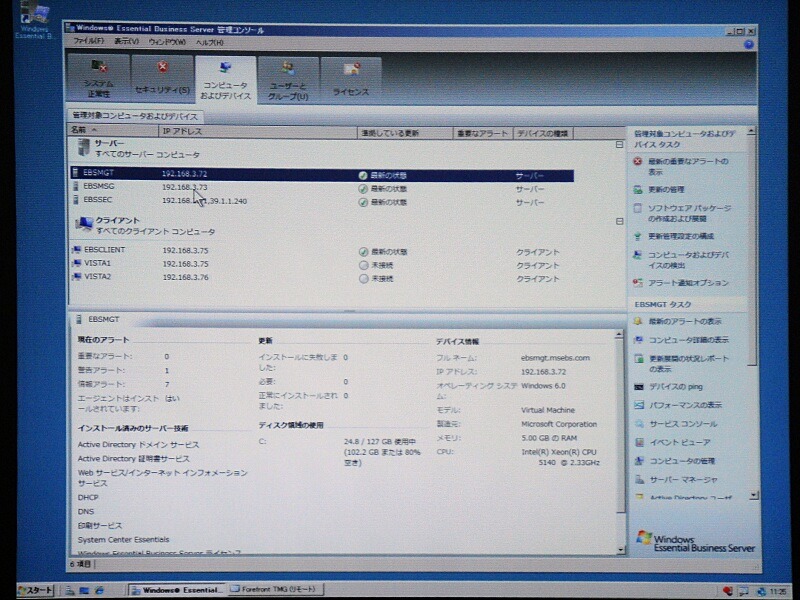This screenshot has height=600, width=800.
Task: Collapse the クライアント group
Action: pyautogui.click(x=619, y=221)
